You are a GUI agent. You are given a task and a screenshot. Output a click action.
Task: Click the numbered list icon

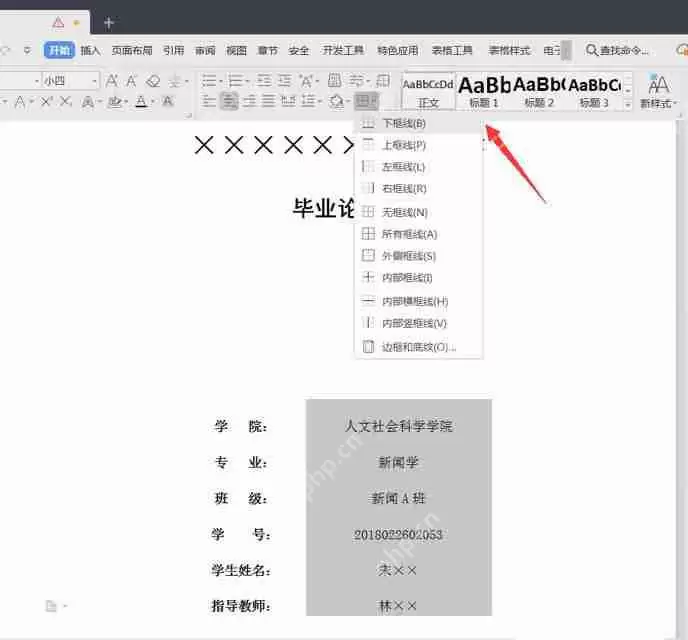tap(236, 81)
